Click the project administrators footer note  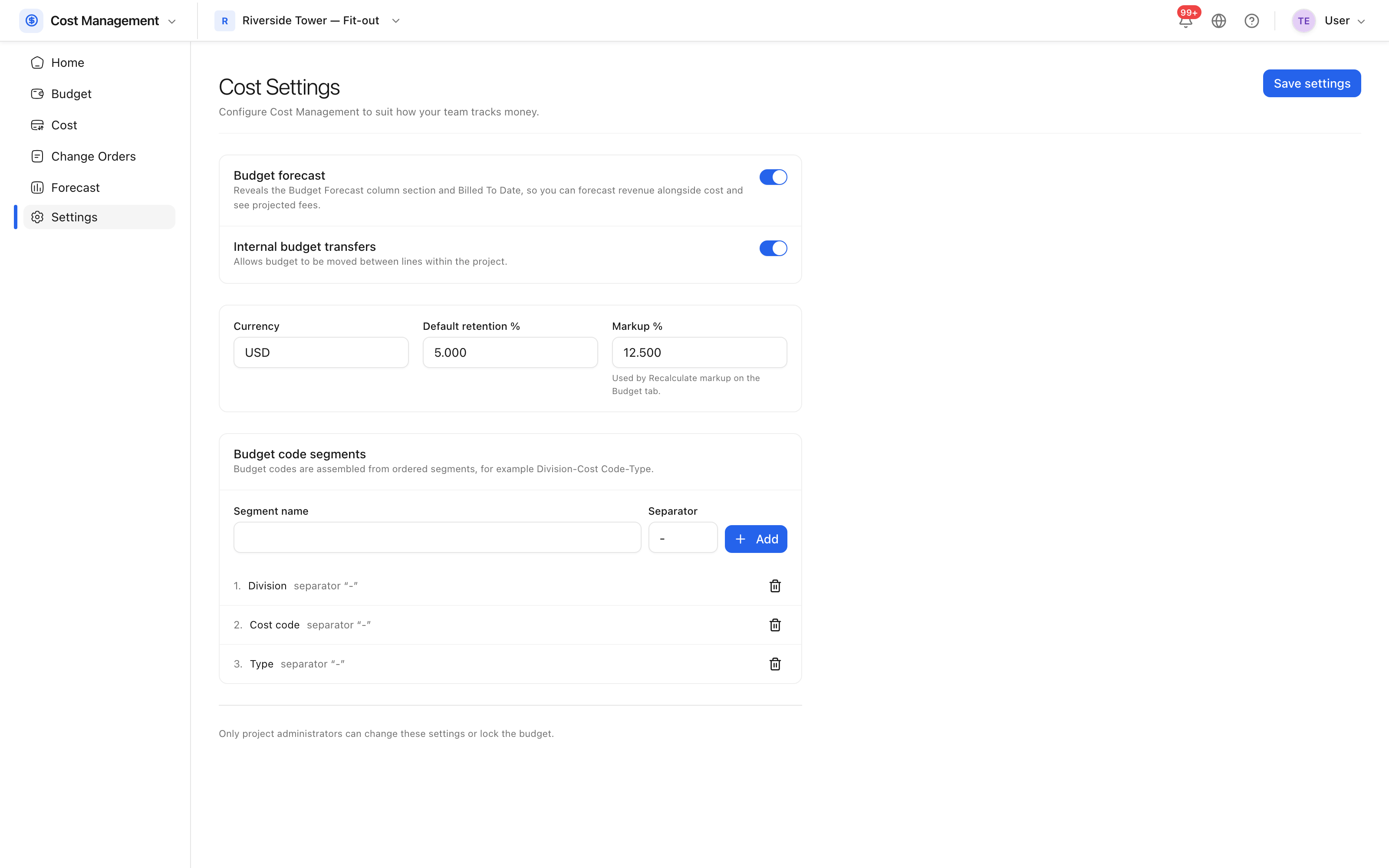386,733
